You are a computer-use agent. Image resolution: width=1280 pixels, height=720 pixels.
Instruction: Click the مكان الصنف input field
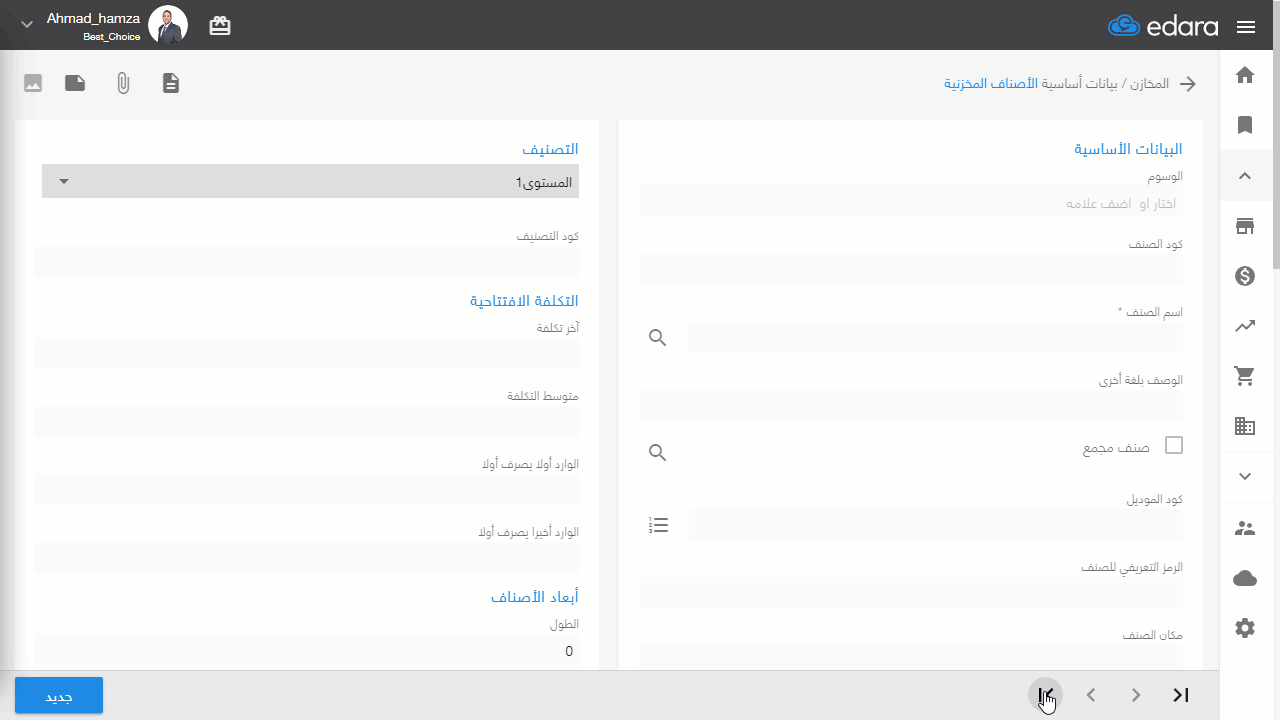(x=911, y=657)
